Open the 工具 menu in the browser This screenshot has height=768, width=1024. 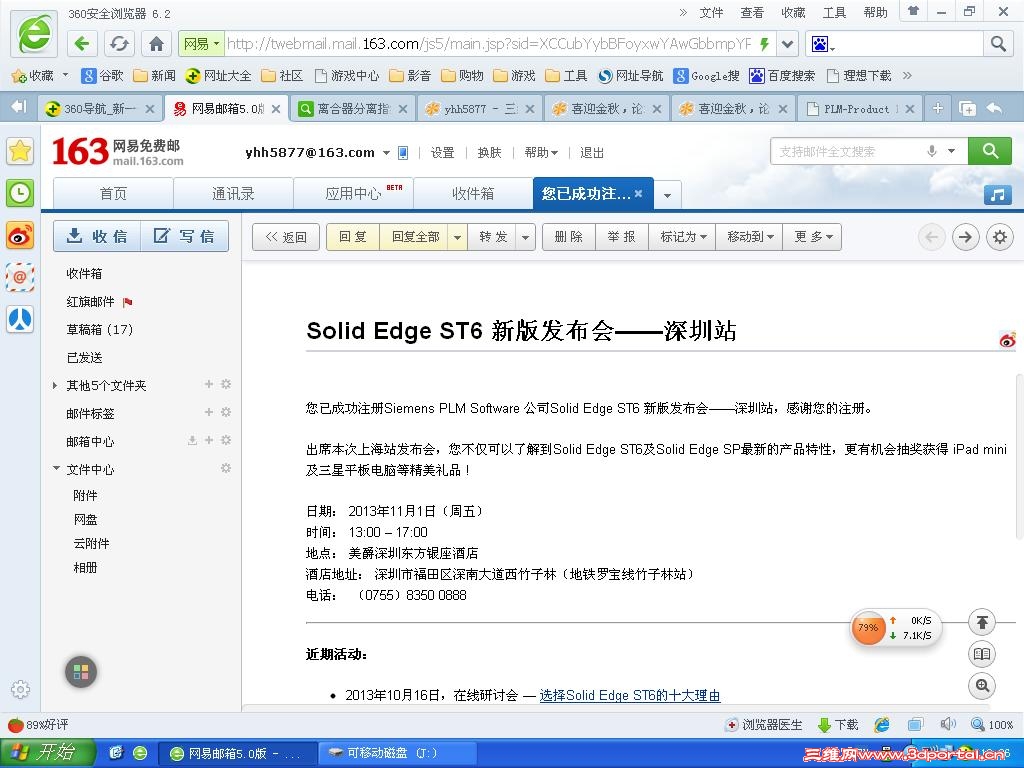pyautogui.click(x=834, y=12)
